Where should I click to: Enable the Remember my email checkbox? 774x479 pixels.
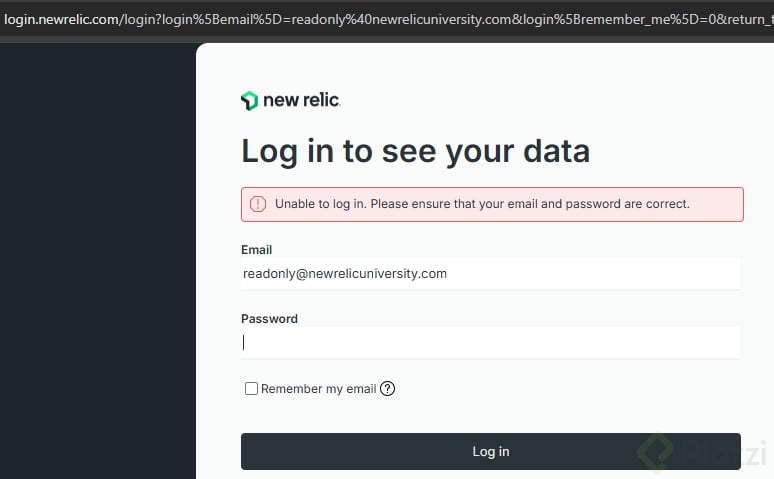(252, 389)
